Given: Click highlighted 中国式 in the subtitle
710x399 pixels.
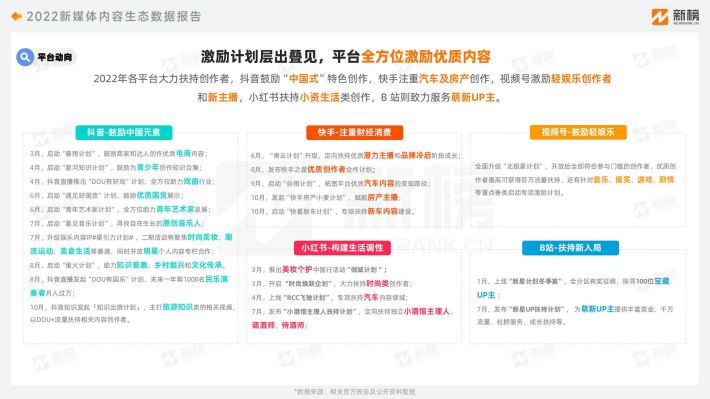Looking at the screenshot, I should [x=304, y=79].
